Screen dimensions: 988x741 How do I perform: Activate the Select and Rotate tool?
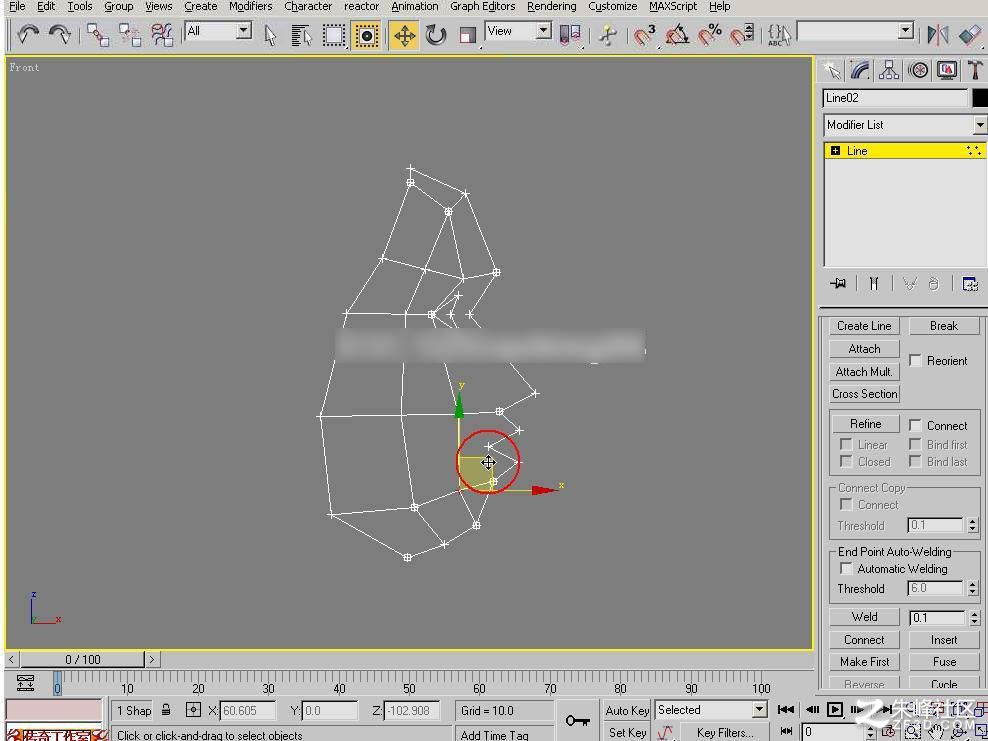point(435,35)
